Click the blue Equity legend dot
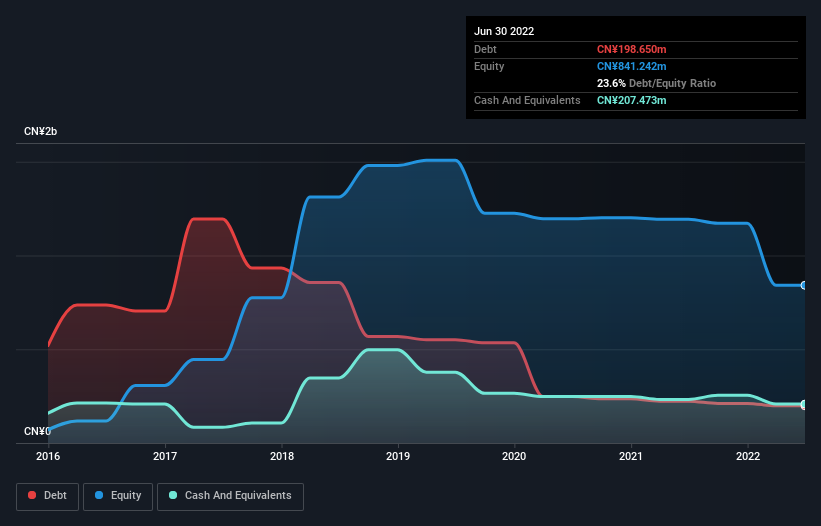Image resolution: width=821 pixels, height=526 pixels. pyautogui.click(x=99, y=495)
